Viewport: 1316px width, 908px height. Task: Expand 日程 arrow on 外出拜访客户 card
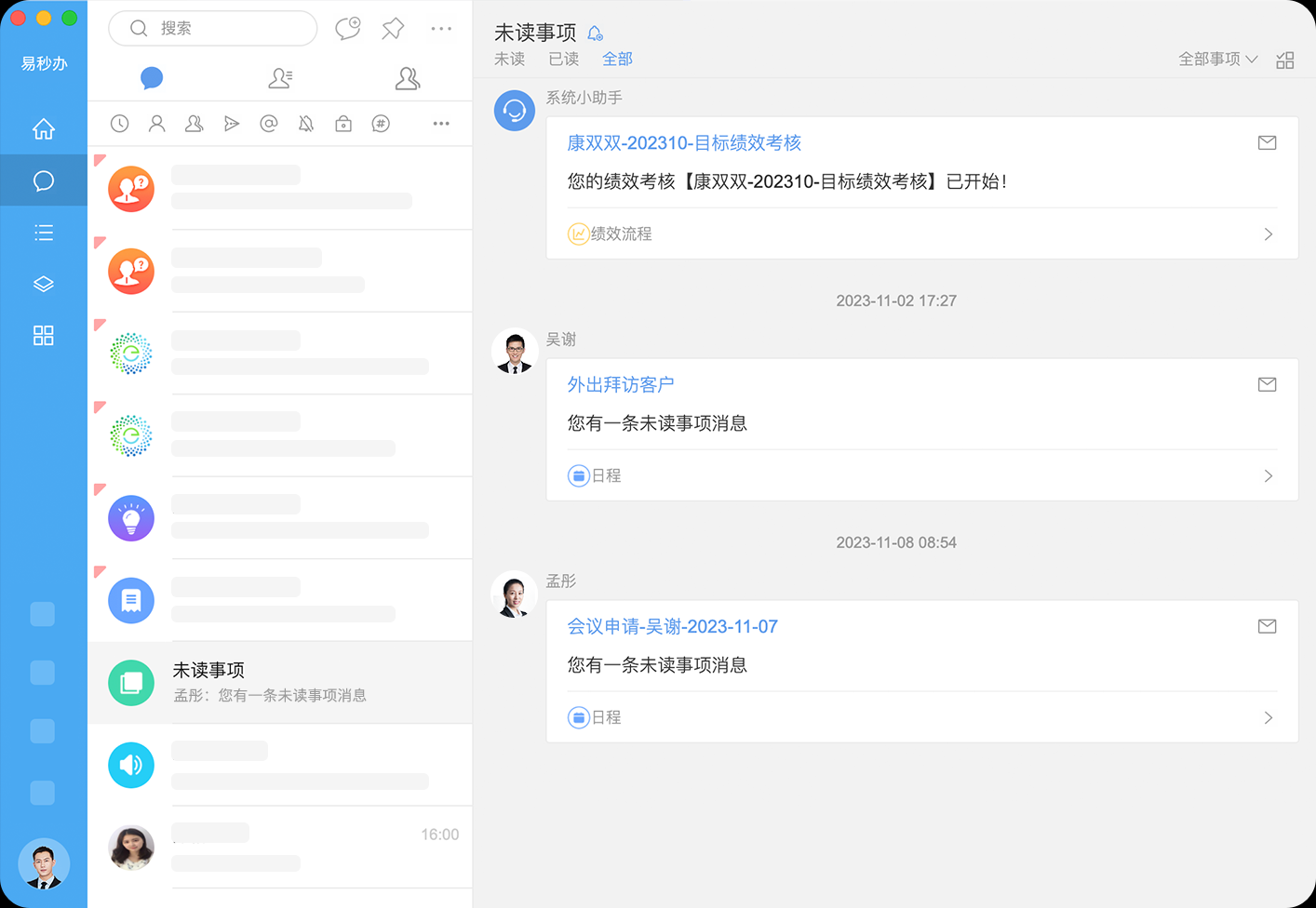click(x=1269, y=476)
